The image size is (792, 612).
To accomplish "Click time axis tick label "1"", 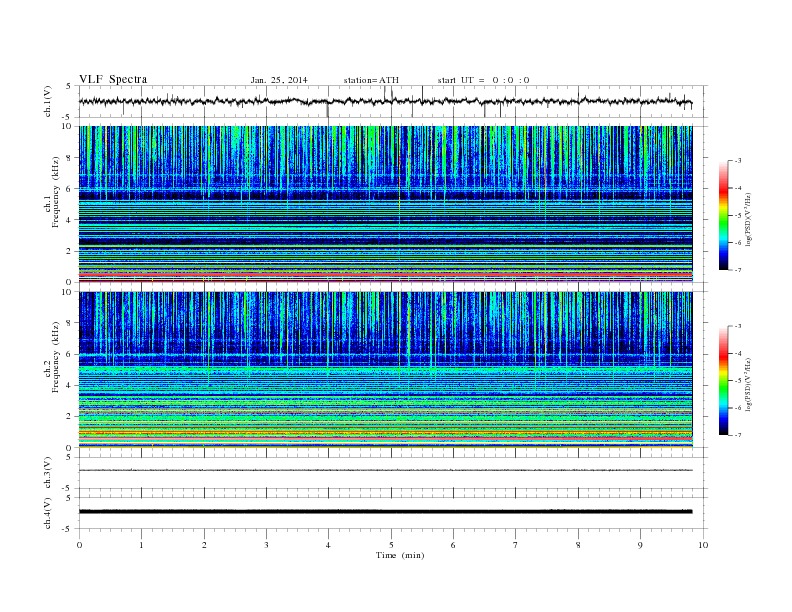I will coord(141,545).
